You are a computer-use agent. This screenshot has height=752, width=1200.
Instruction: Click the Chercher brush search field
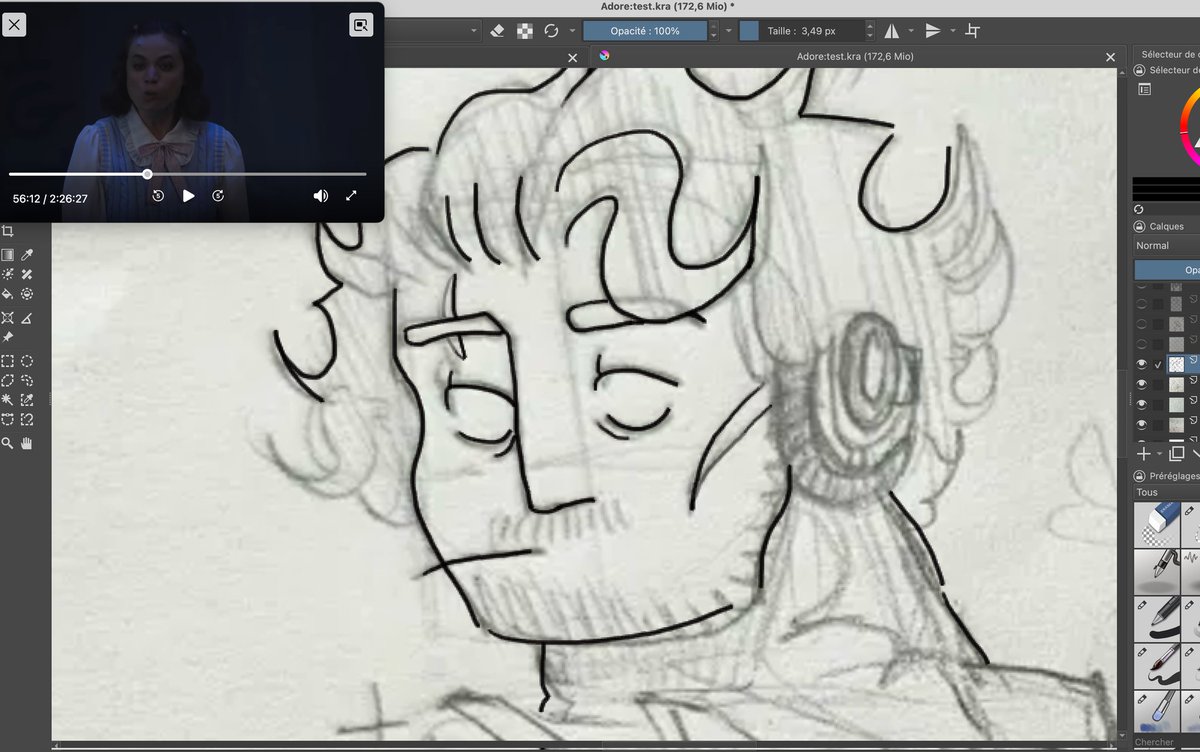click(x=1166, y=742)
